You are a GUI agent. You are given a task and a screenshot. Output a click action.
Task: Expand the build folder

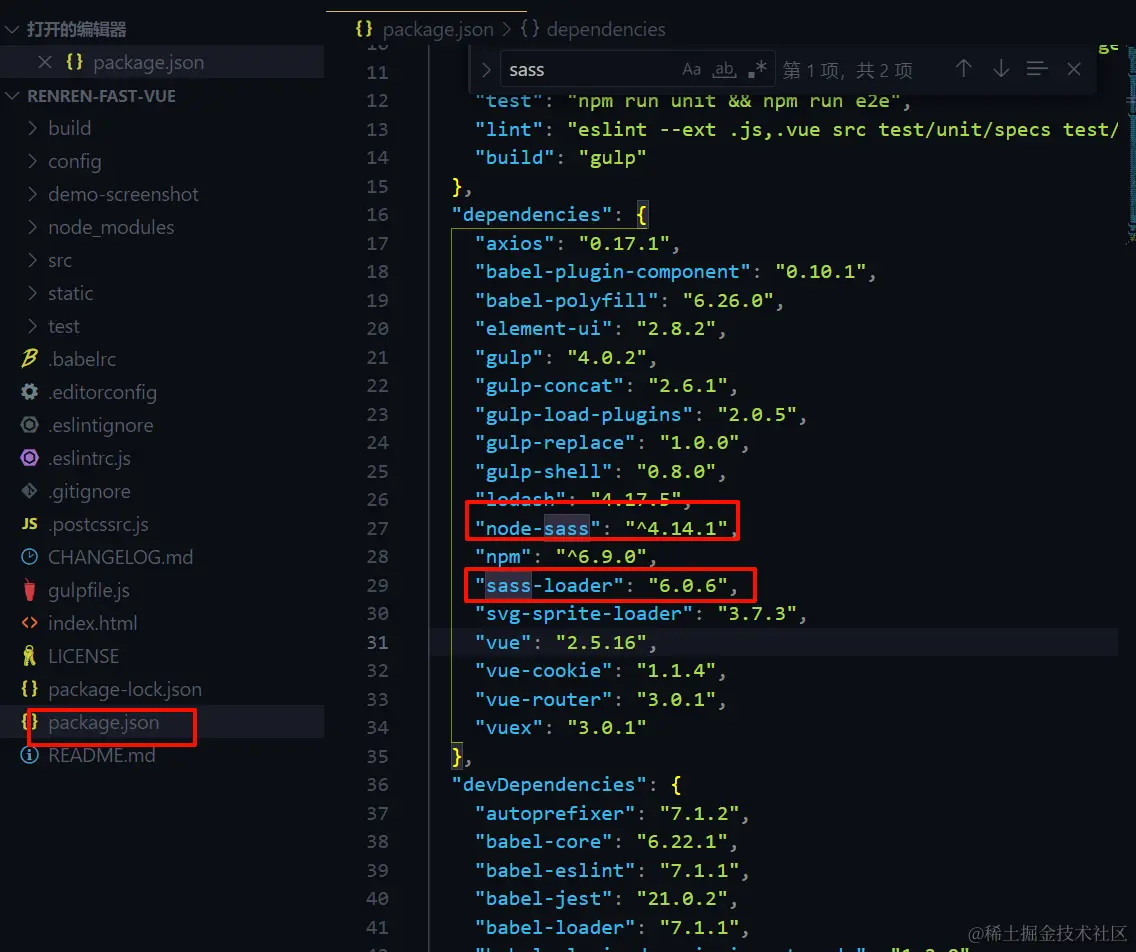click(32, 128)
